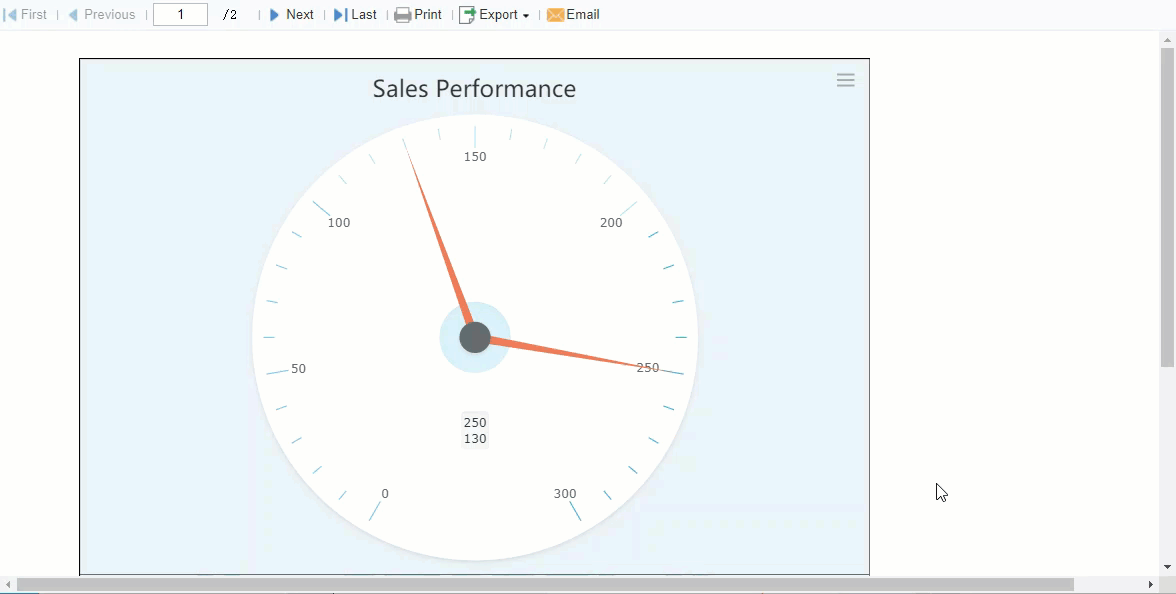This screenshot has width=1176, height=594.
Task: Click the 250 gauge scale label
Action: coord(648,368)
